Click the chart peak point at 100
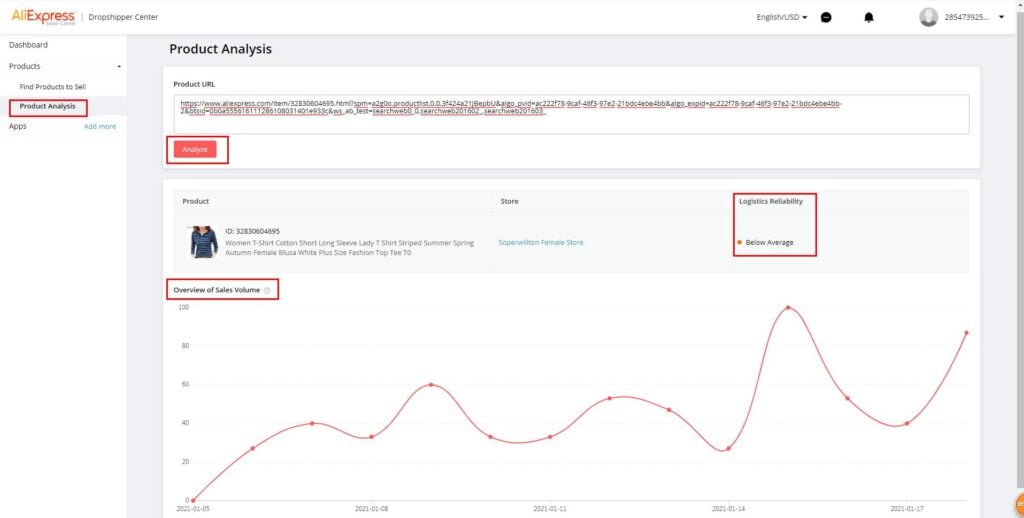The width and height of the screenshot is (1024, 518). (x=788, y=308)
